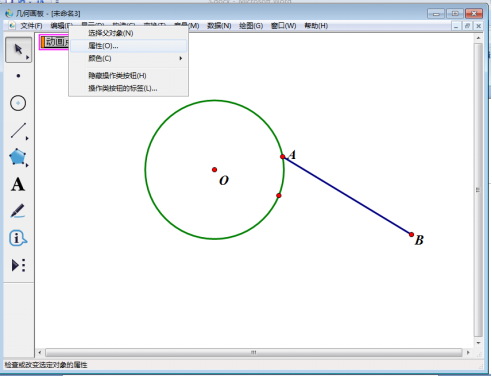Expand the 颜色(C) submenu arrow
The width and height of the screenshot is (492, 377).
click(x=181, y=58)
